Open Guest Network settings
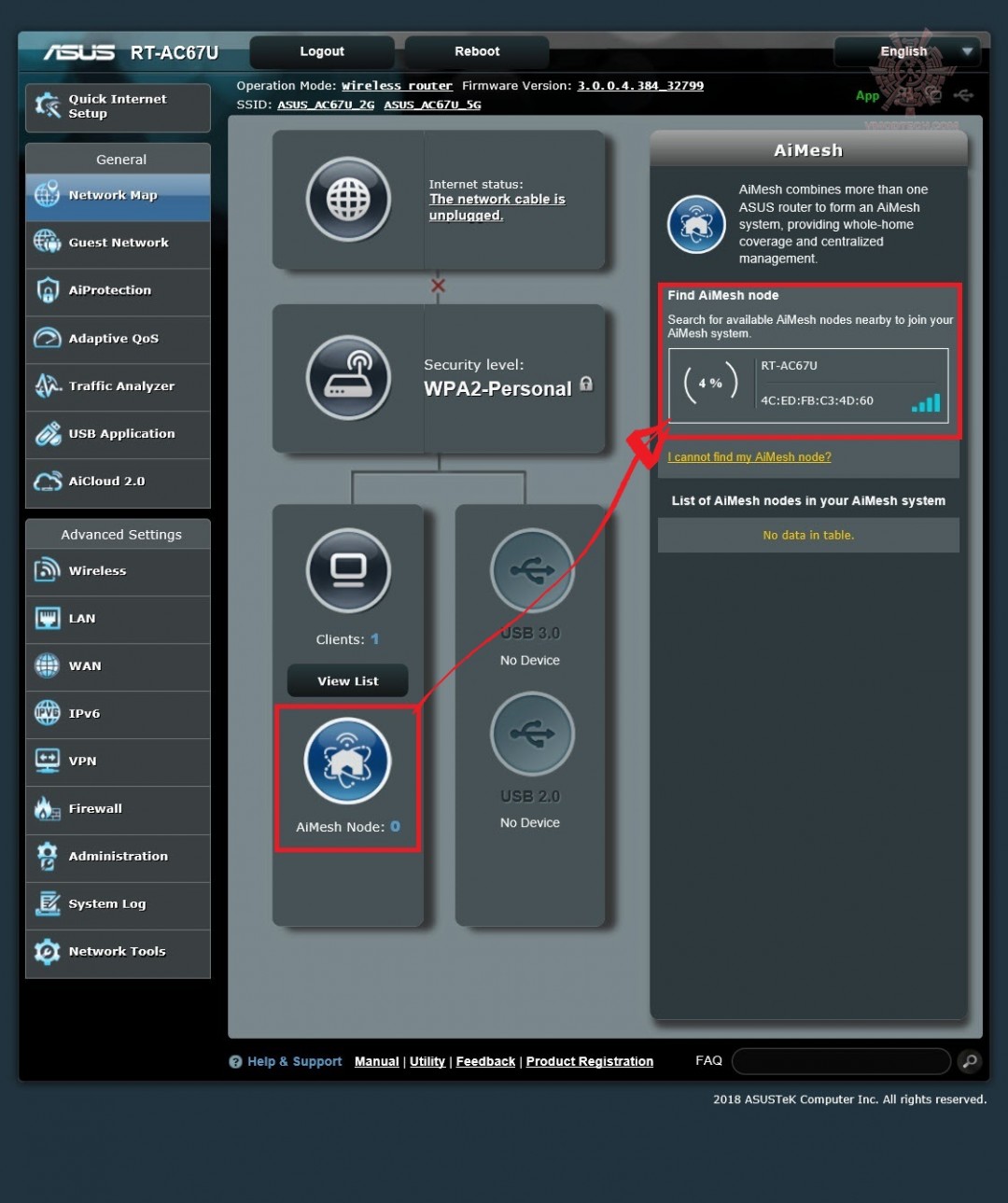The image size is (1008, 1203). click(x=118, y=244)
